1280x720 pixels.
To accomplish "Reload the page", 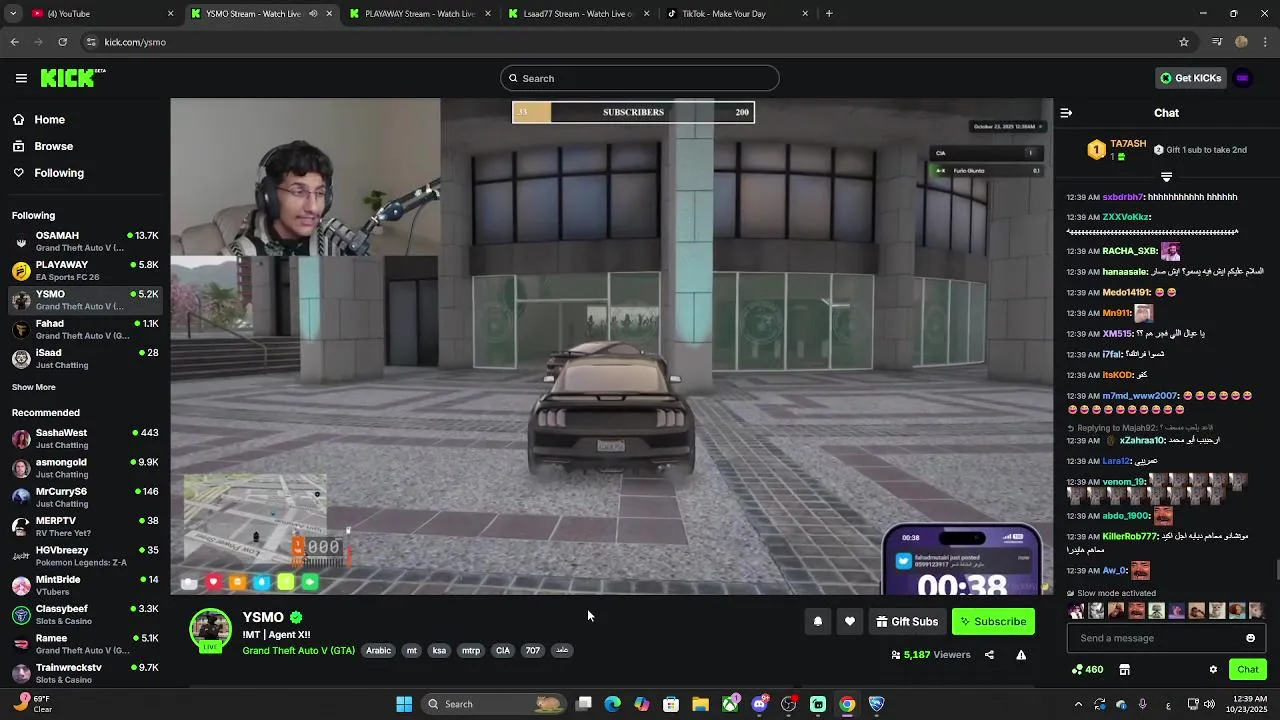I will [x=62, y=42].
